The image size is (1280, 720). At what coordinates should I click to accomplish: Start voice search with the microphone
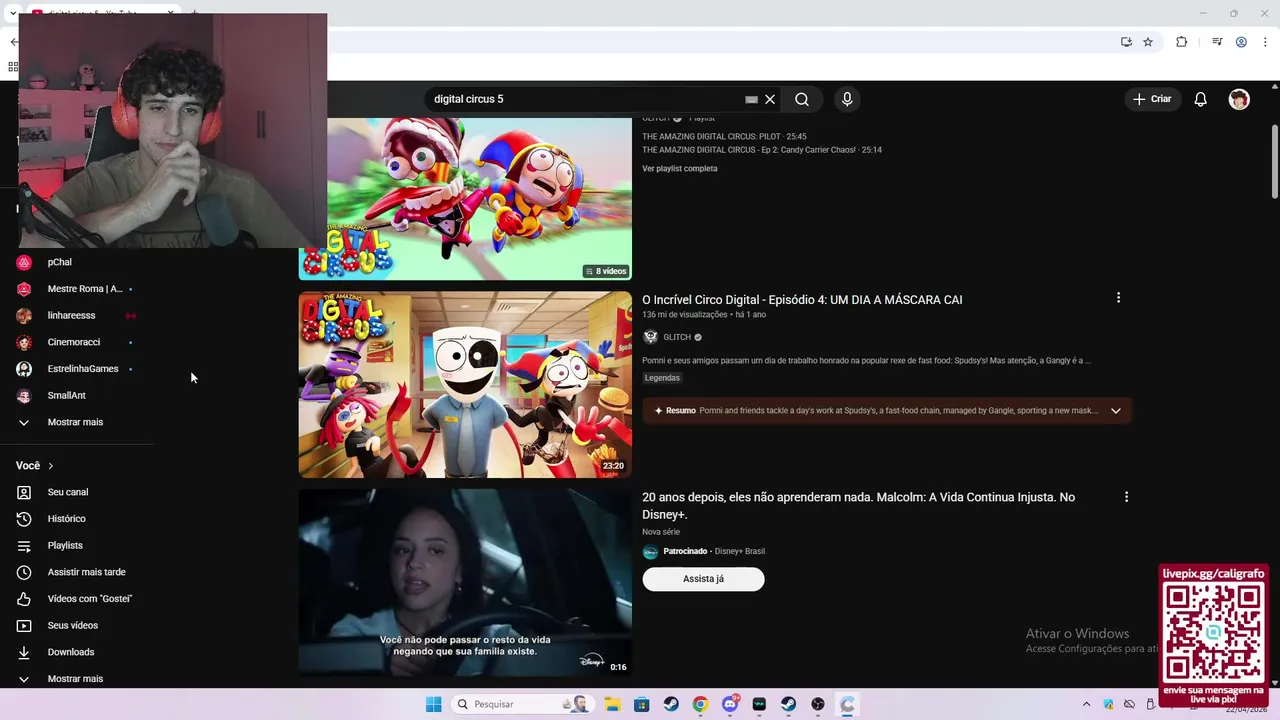847,99
